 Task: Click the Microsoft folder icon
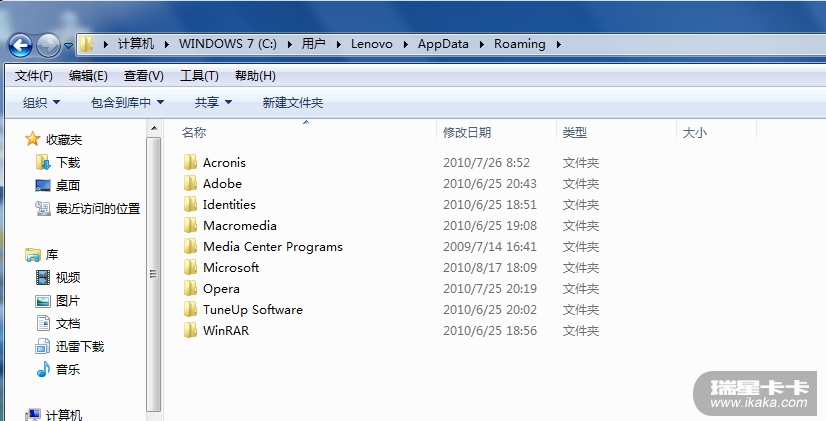point(190,268)
